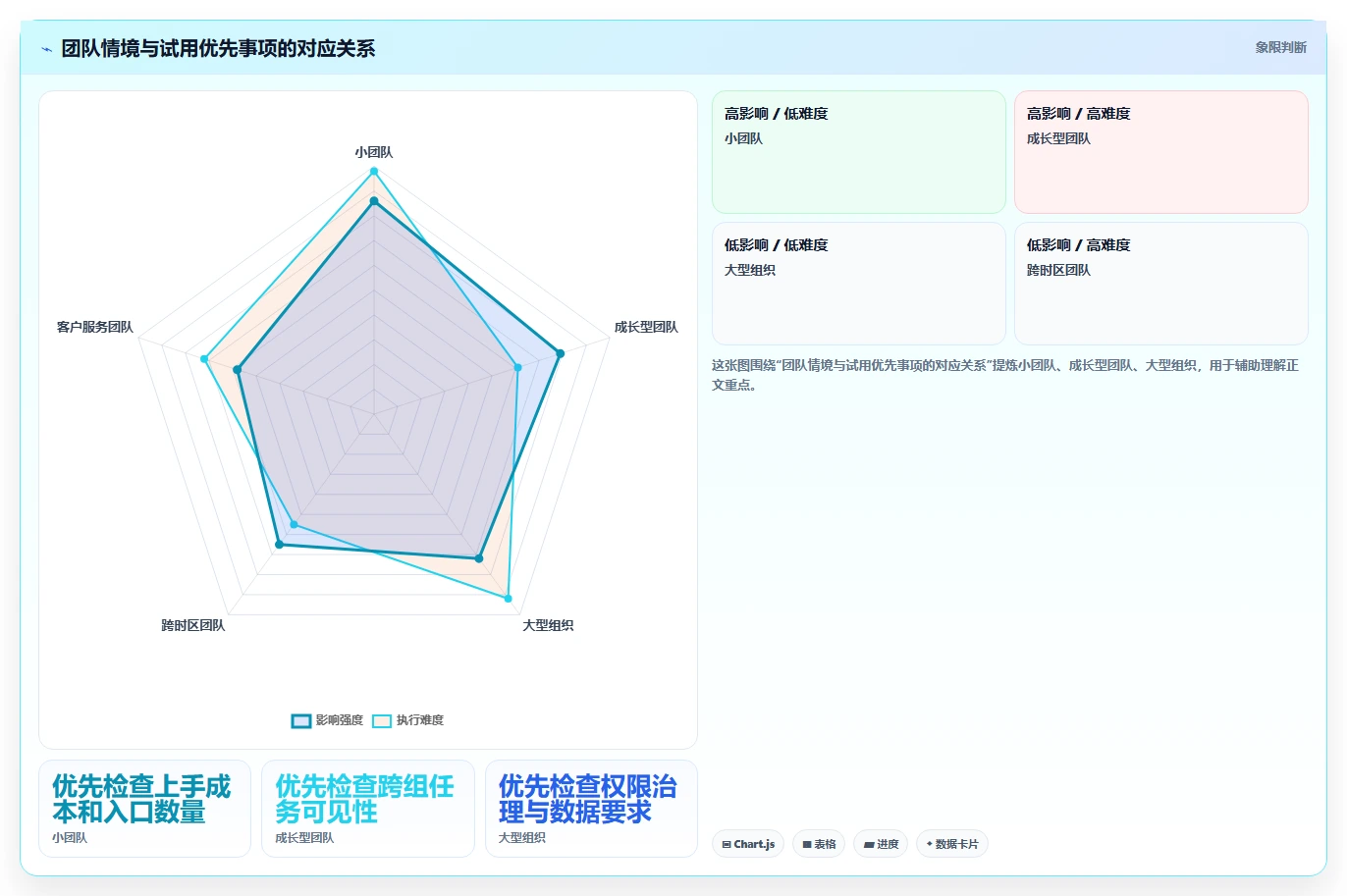Click the 执行难度 legend label

click(420, 720)
